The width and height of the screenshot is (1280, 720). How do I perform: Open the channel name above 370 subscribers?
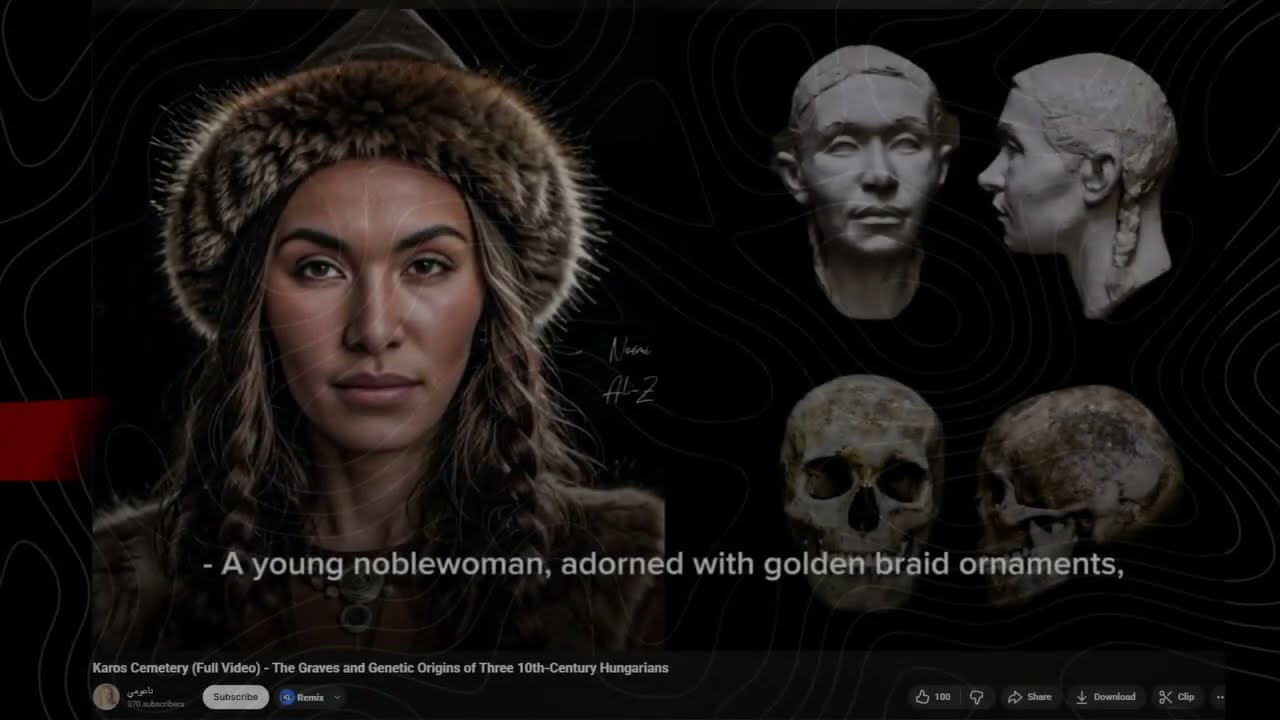click(x=140, y=691)
